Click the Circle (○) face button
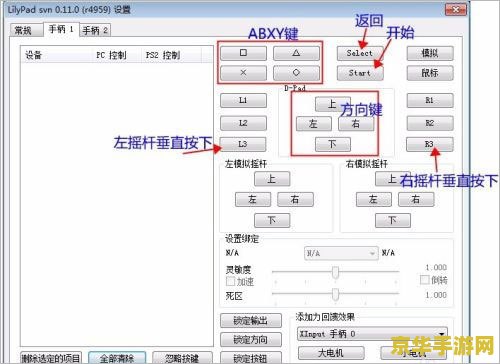 296,73
